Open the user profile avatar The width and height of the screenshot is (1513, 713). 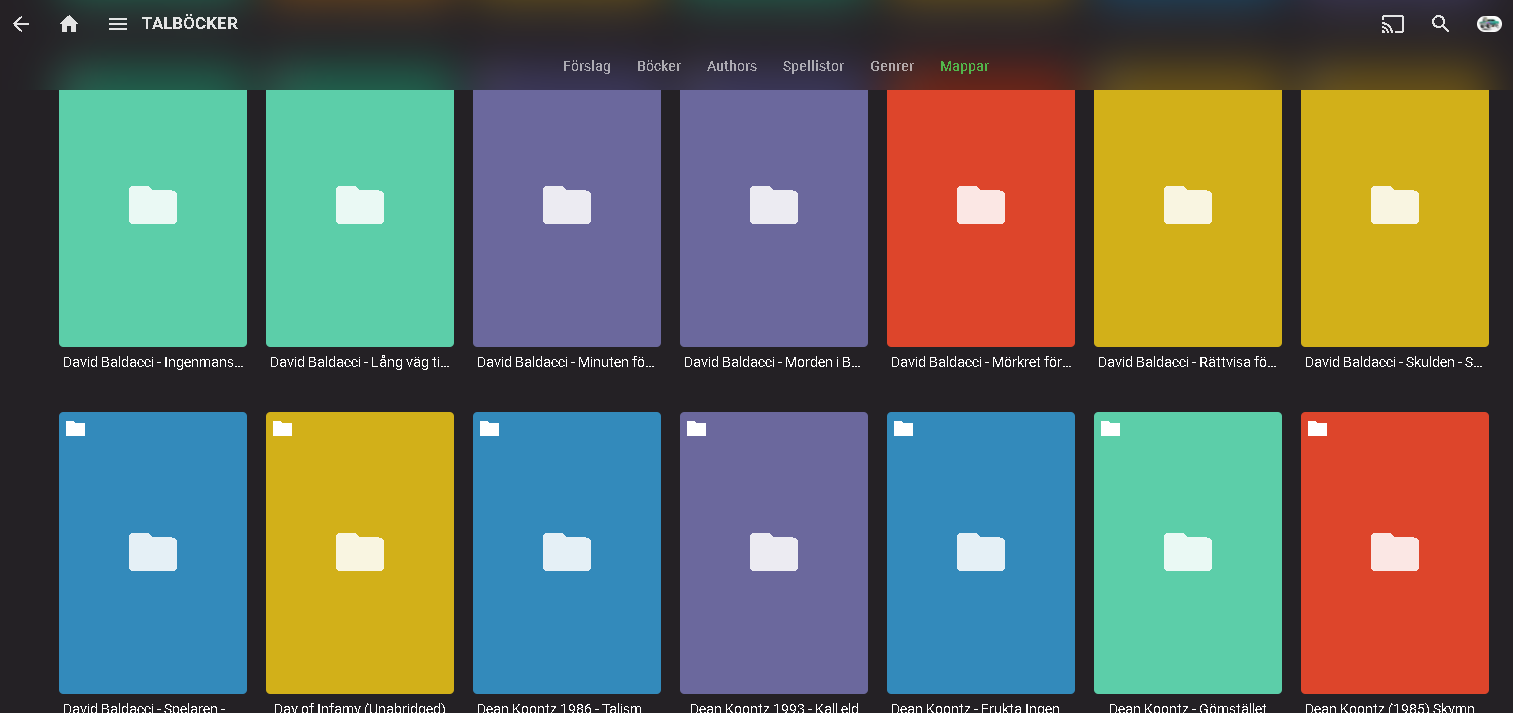click(x=1489, y=24)
